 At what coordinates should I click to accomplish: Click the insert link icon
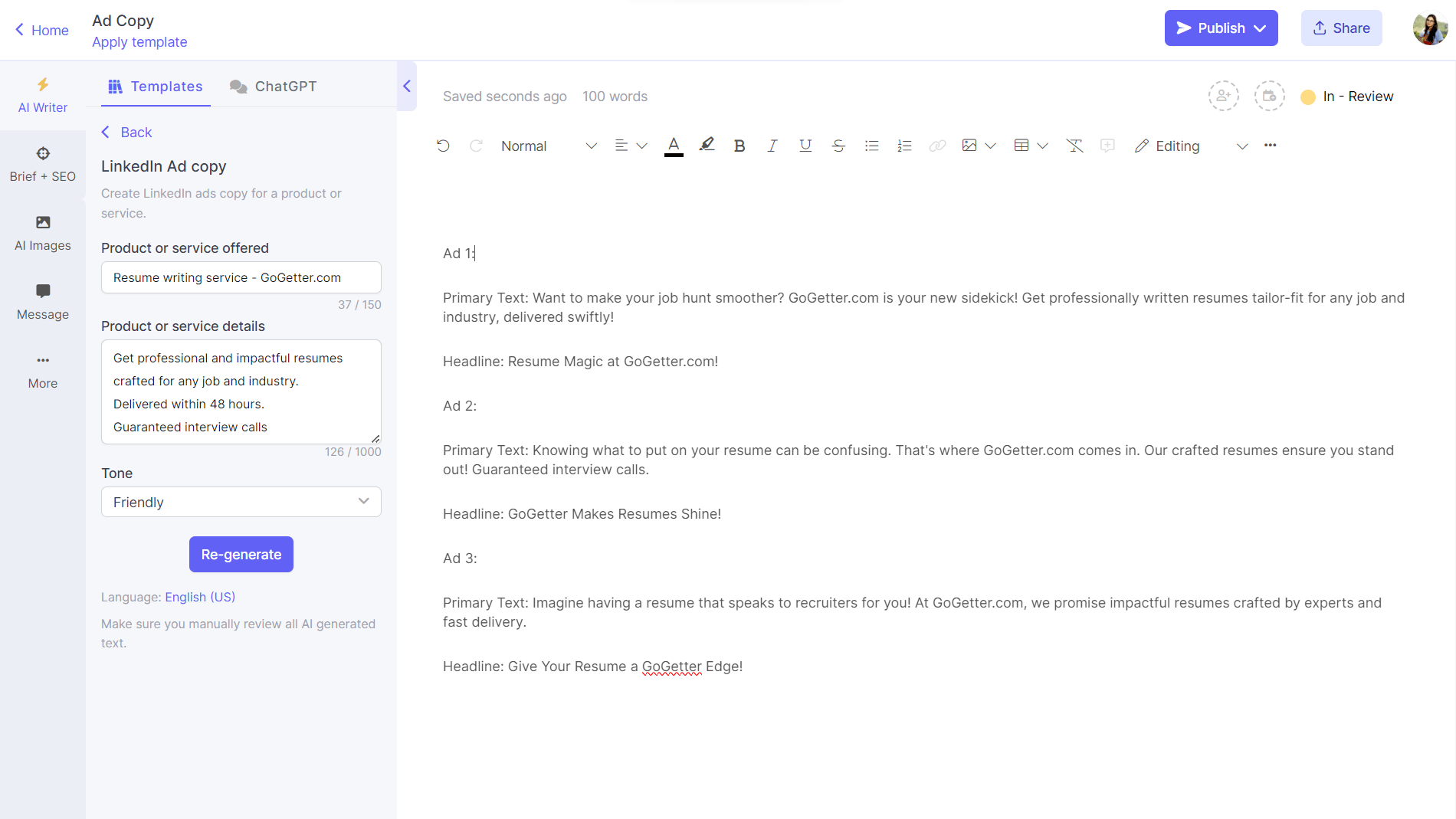[937, 146]
